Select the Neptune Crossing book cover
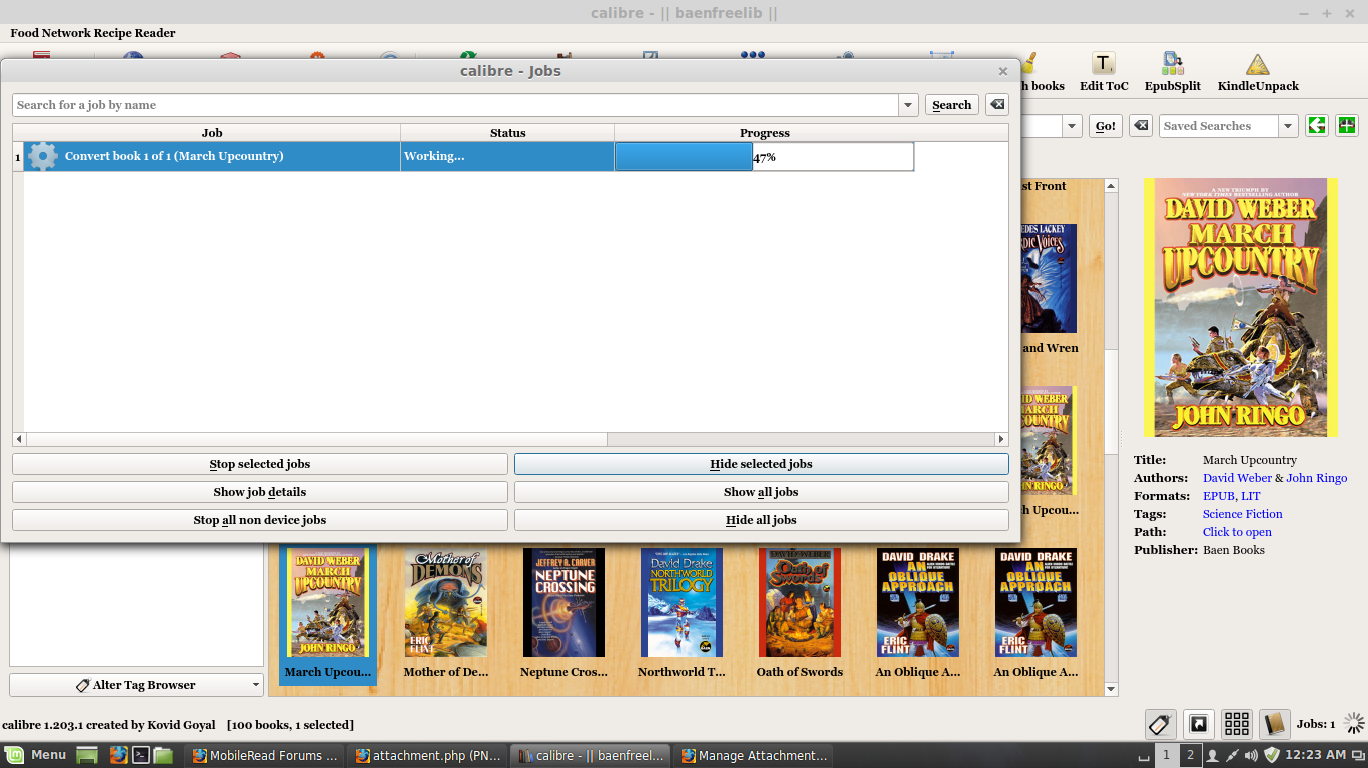This screenshot has height=768, width=1368. tap(564, 602)
